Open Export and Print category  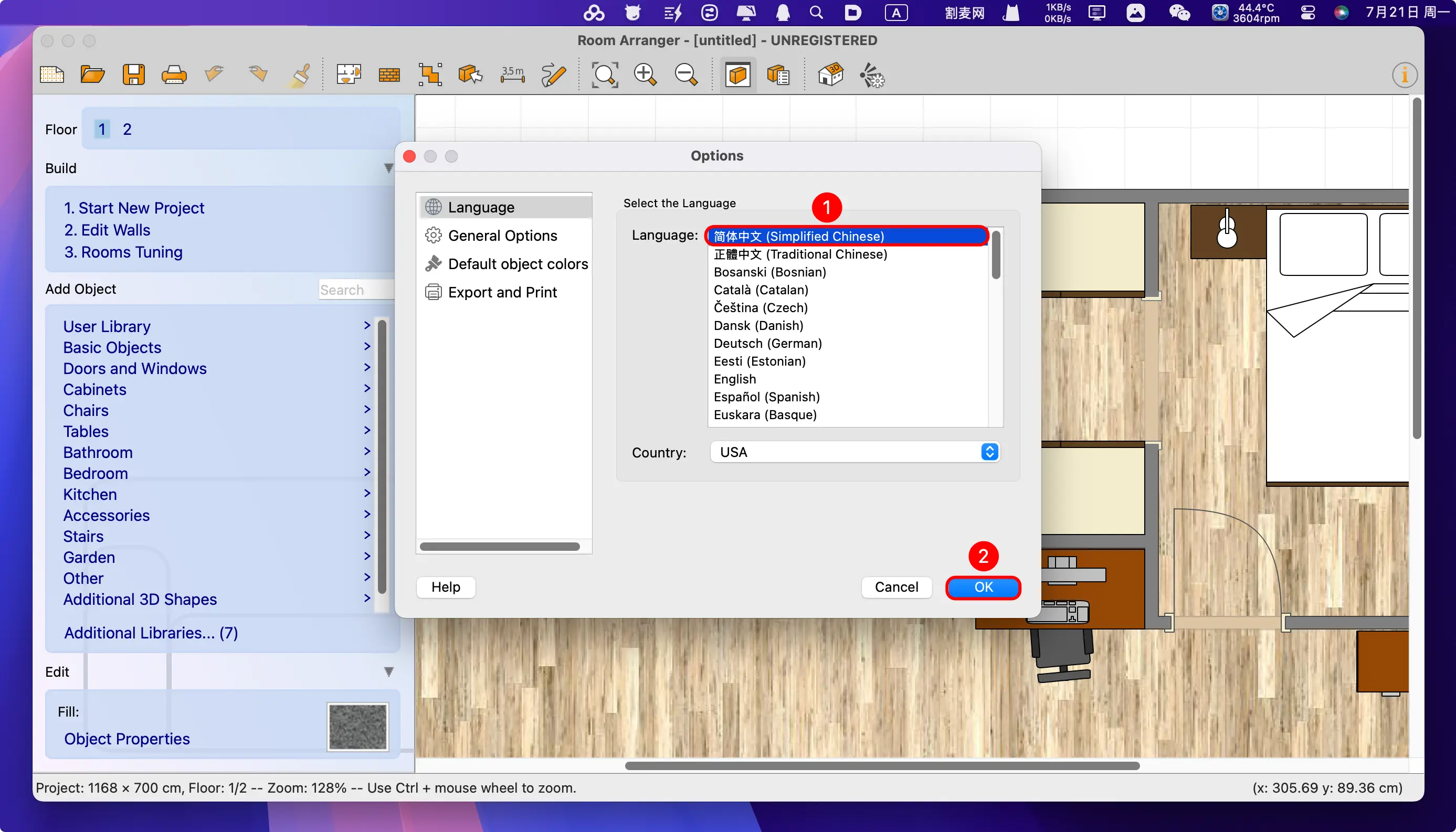tap(502, 292)
